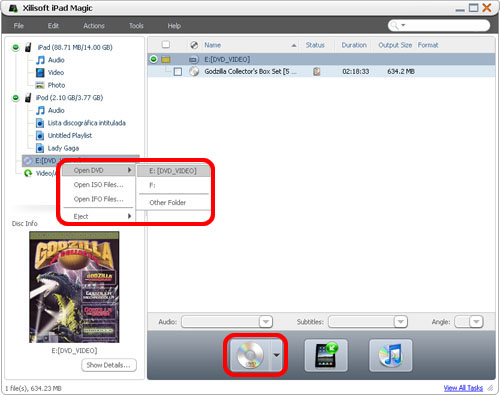Open the Angle dropdown

[x=476, y=322]
